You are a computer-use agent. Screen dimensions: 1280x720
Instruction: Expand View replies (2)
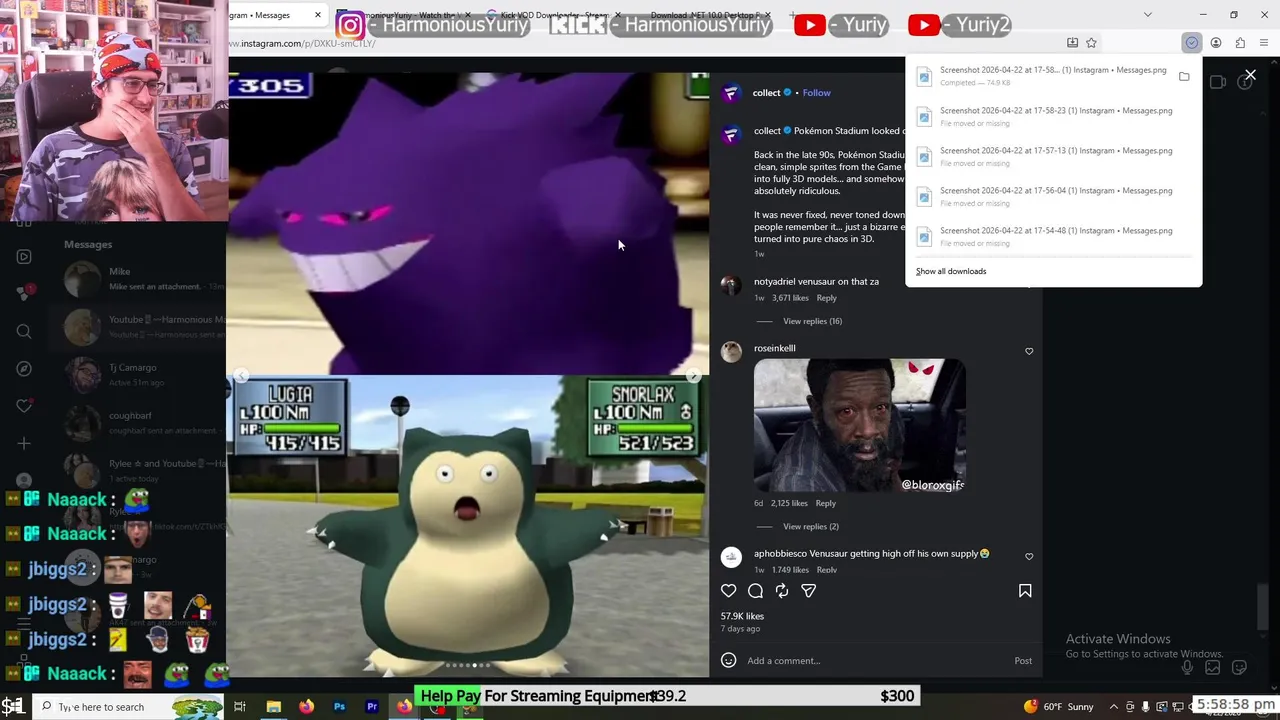(x=811, y=526)
